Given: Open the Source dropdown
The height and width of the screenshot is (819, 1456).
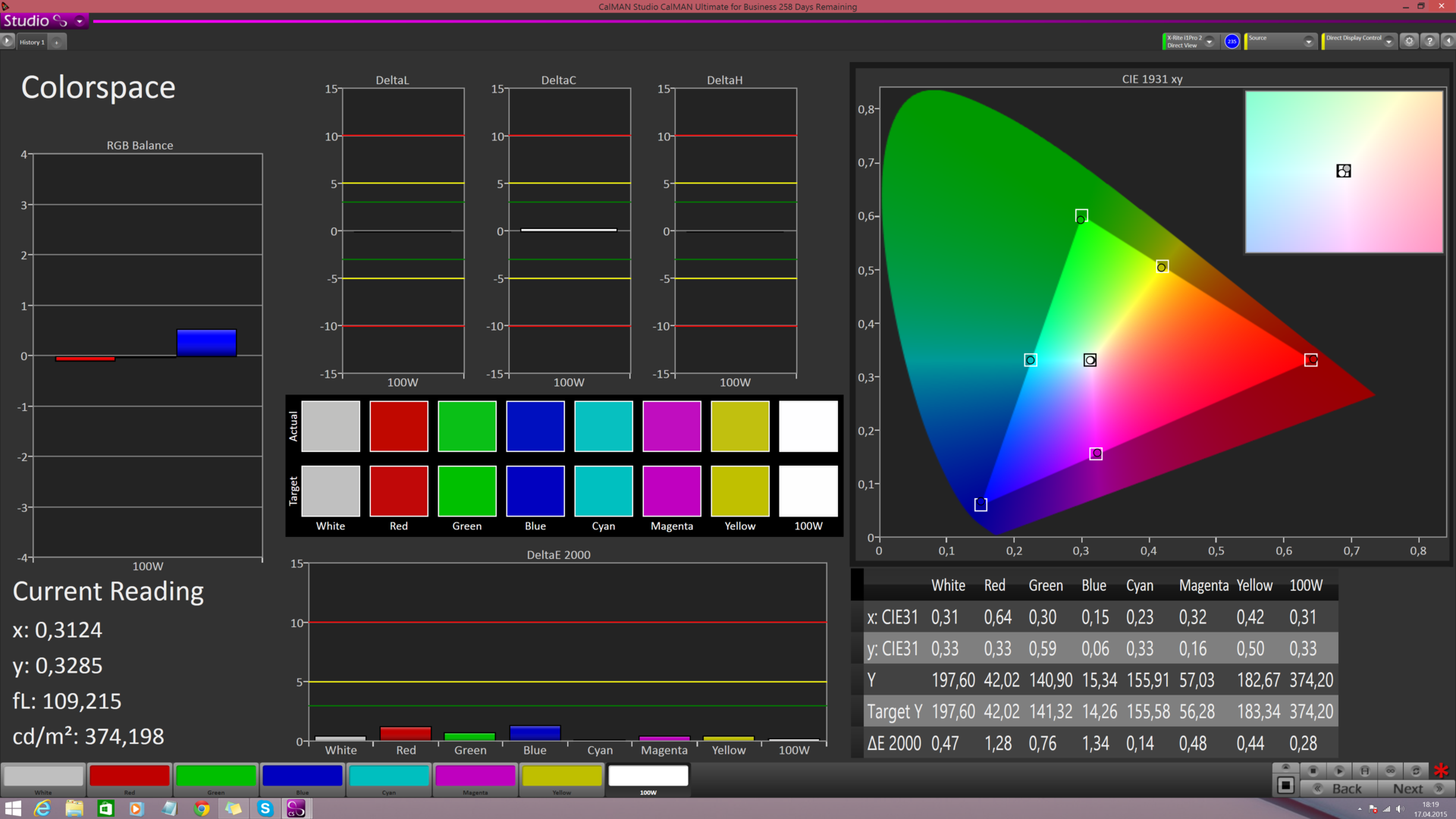Looking at the screenshot, I should coord(1309,42).
